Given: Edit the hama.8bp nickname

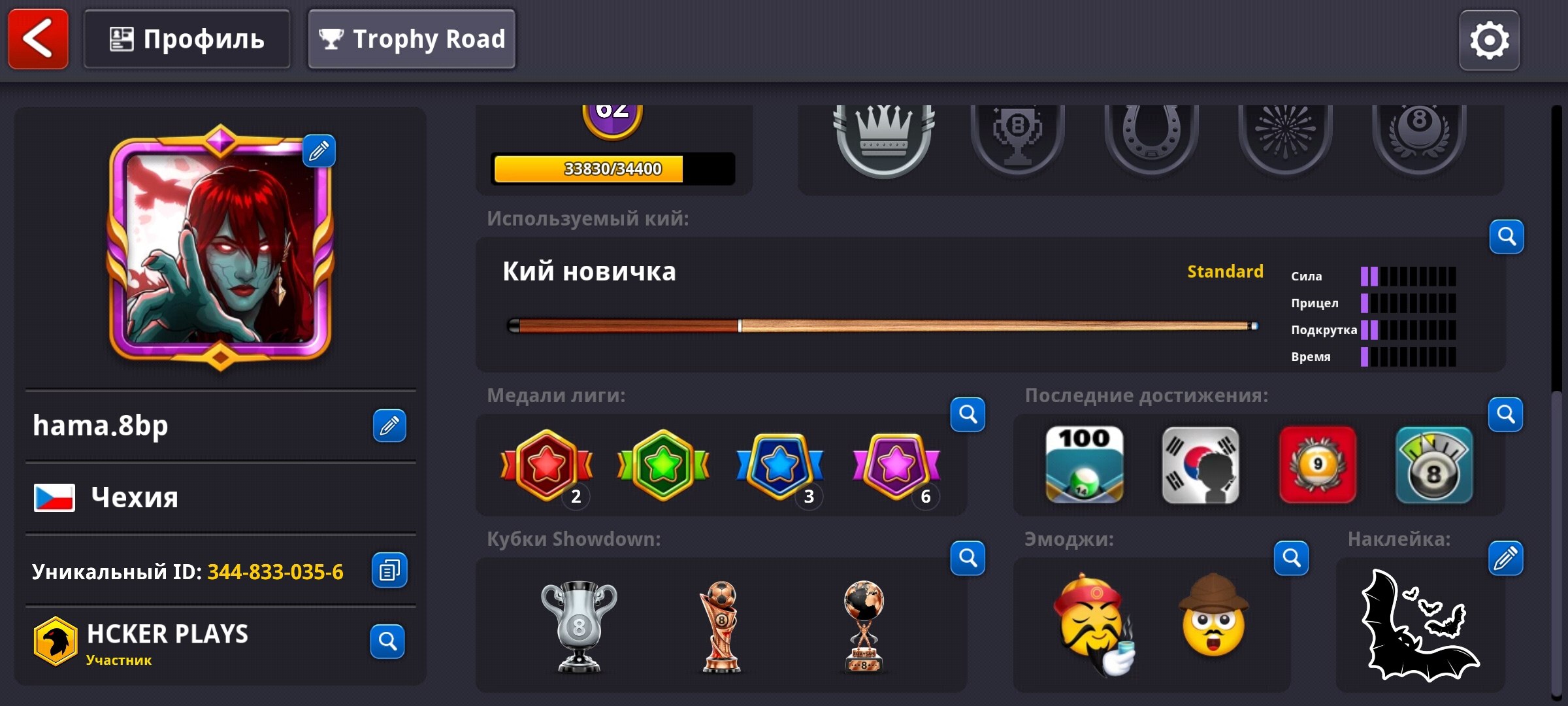Looking at the screenshot, I should pos(389,426).
